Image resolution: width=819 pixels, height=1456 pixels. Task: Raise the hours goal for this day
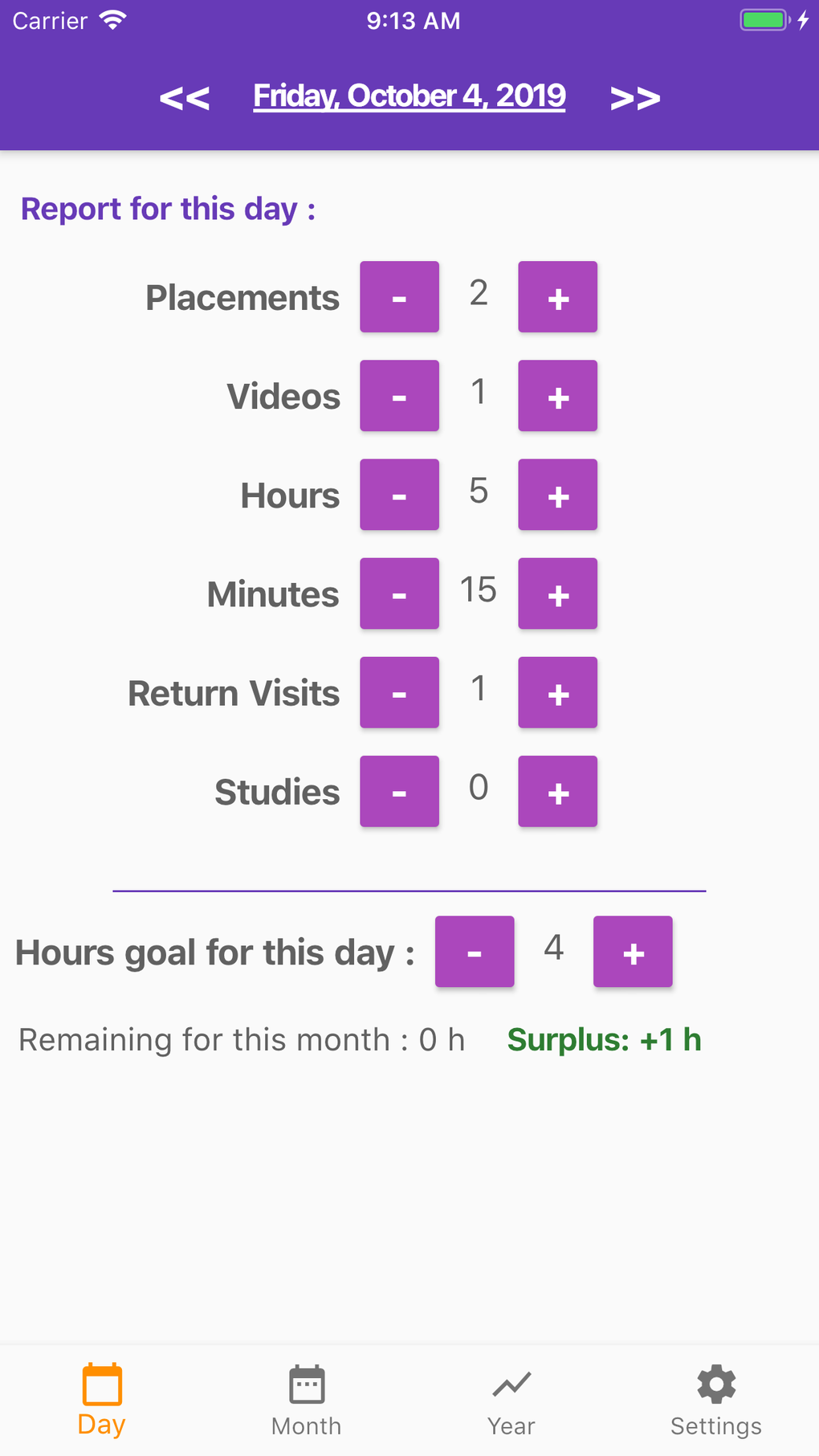click(x=633, y=951)
